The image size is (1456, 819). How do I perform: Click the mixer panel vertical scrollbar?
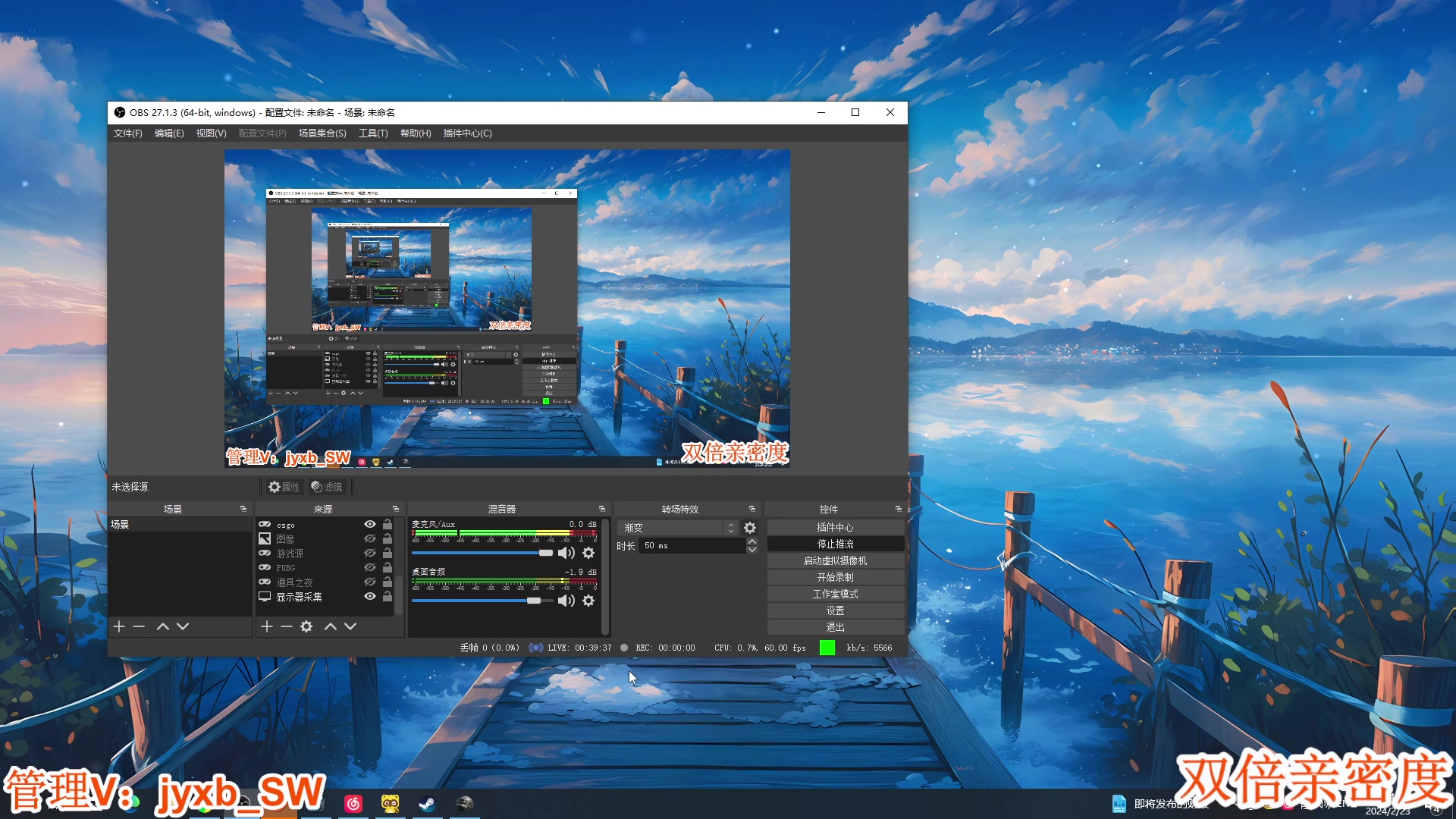point(605,576)
